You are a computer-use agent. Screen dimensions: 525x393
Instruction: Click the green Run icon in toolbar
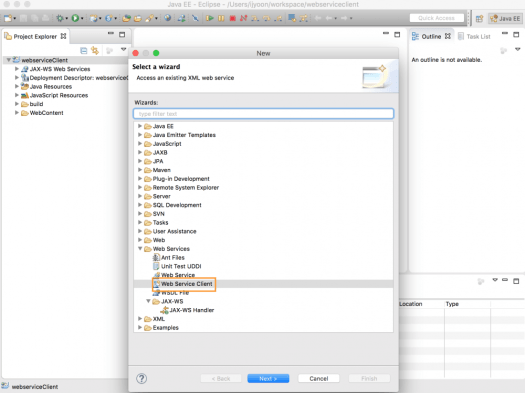[75, 18]
